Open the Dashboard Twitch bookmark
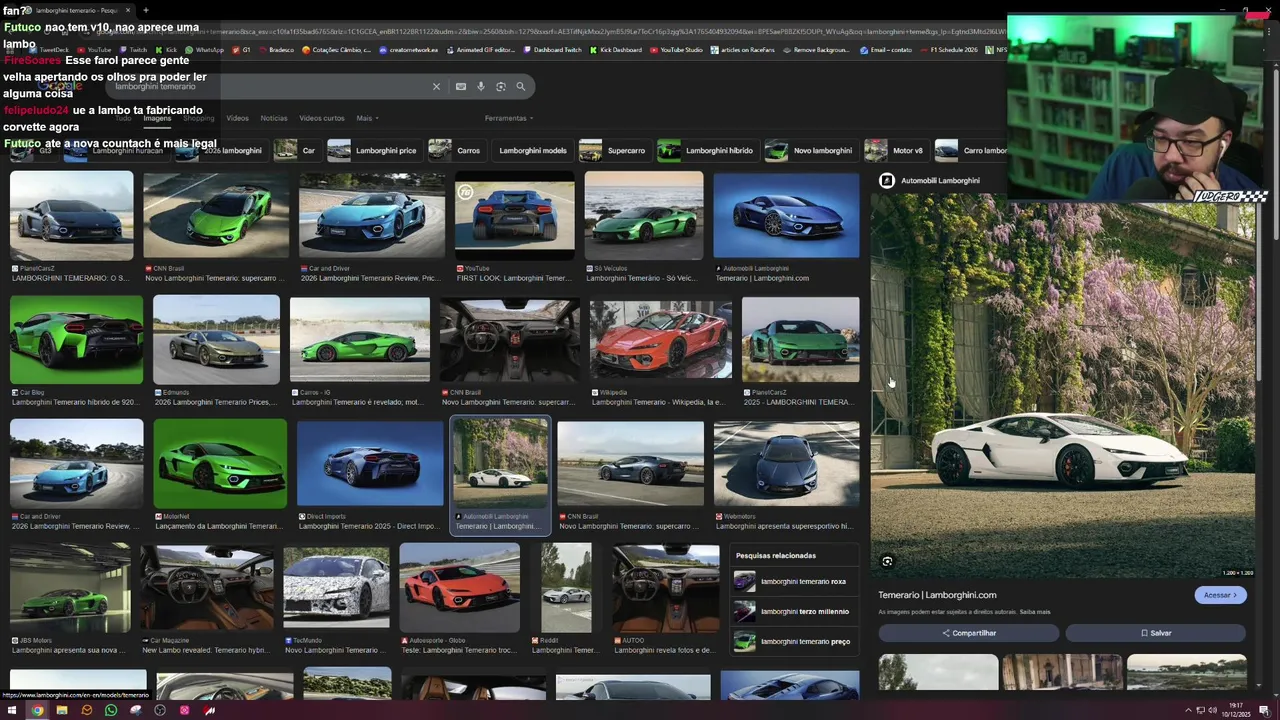 (x=552, y=50)
